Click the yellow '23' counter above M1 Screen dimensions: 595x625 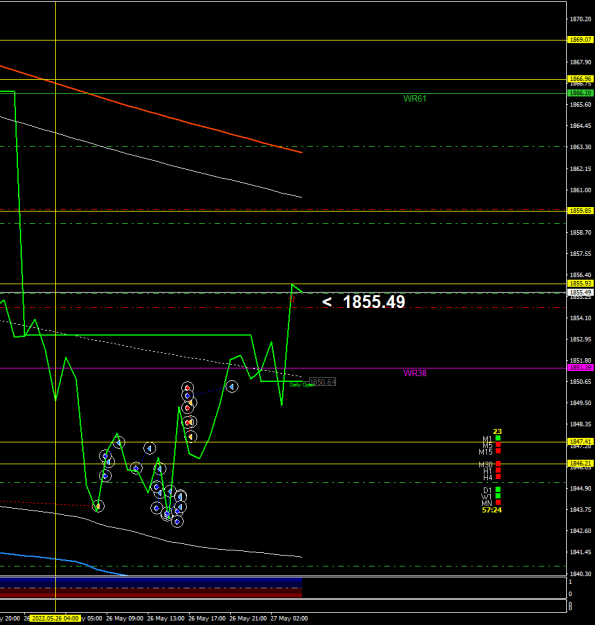point(497,432)
